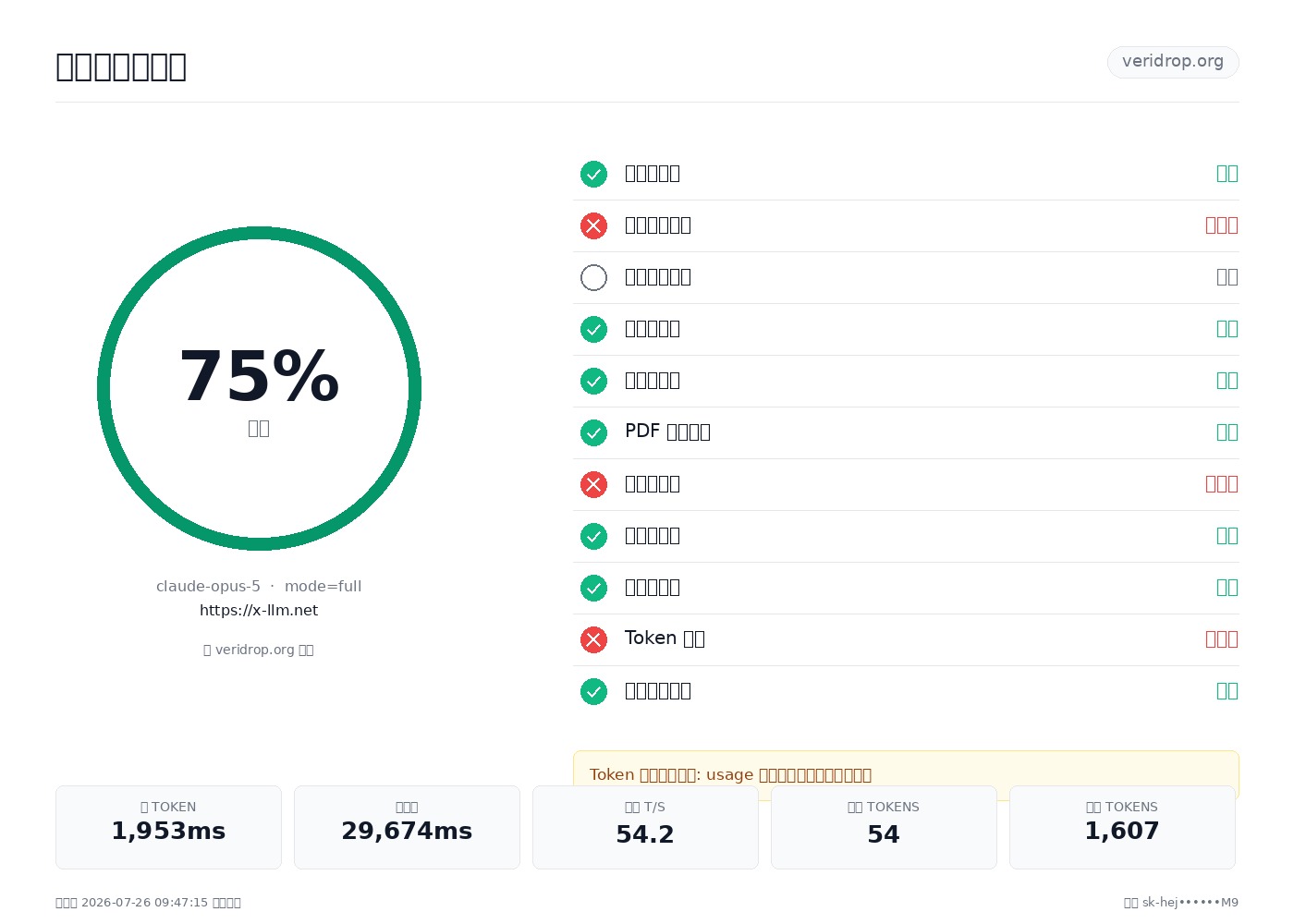Open the https://x-llm.net link
The width and height of the screenshot is (1294, 924).
click(x=259, y=610)
